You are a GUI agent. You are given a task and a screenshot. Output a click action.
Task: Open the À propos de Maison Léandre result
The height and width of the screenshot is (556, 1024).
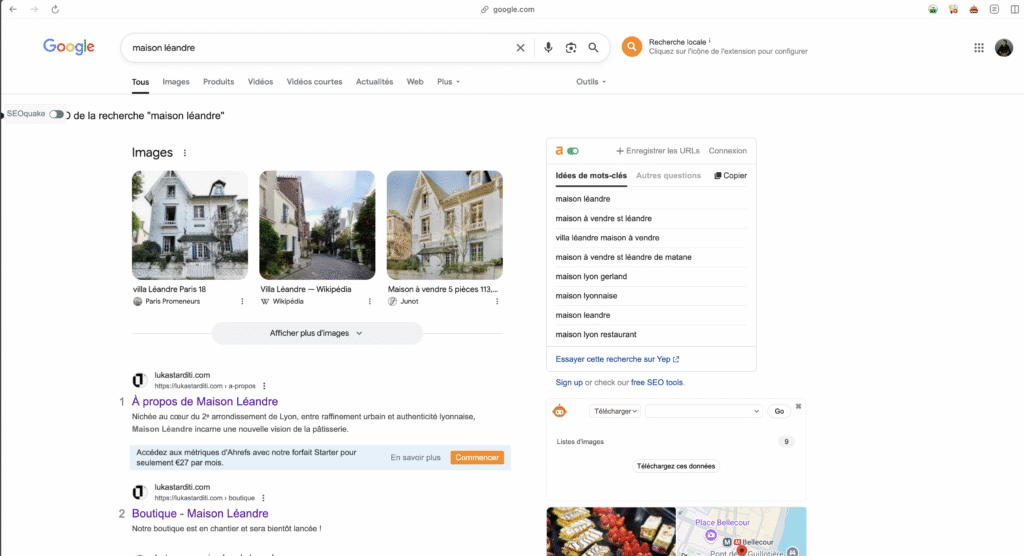(x=205, y=401)
